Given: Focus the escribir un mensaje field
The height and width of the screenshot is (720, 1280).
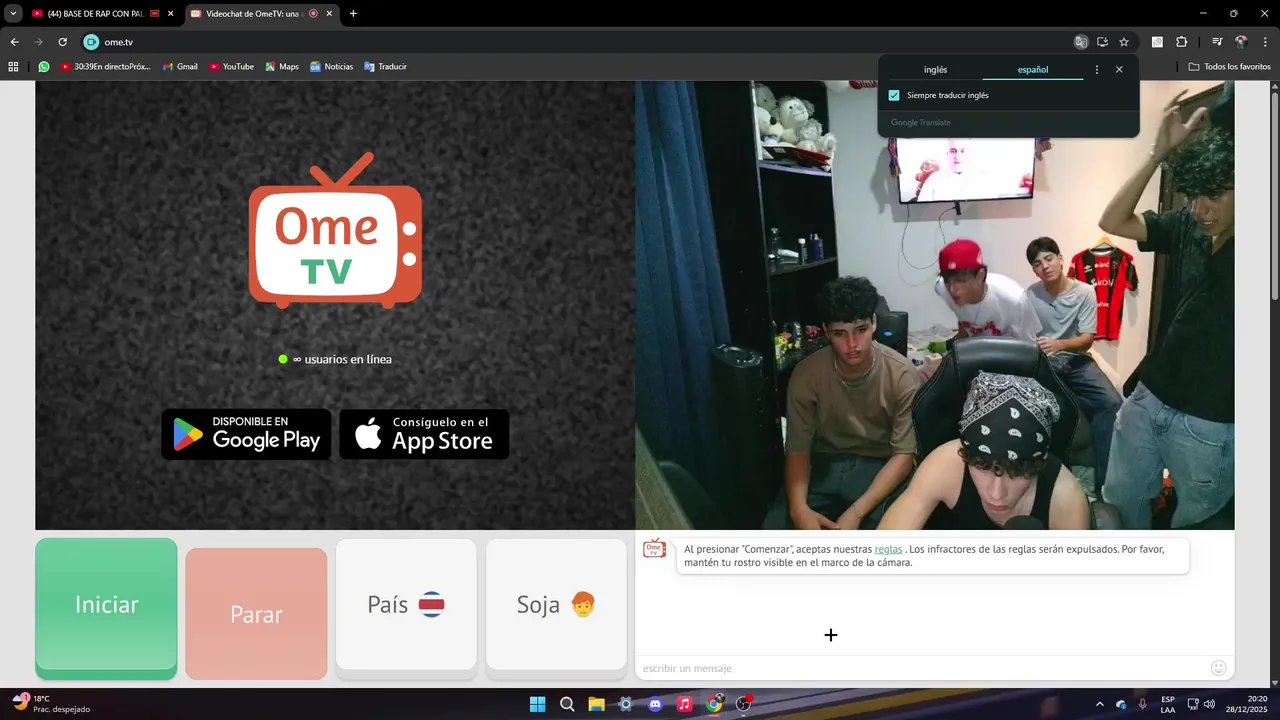Looking at the screenshot, I should (920, 668).
